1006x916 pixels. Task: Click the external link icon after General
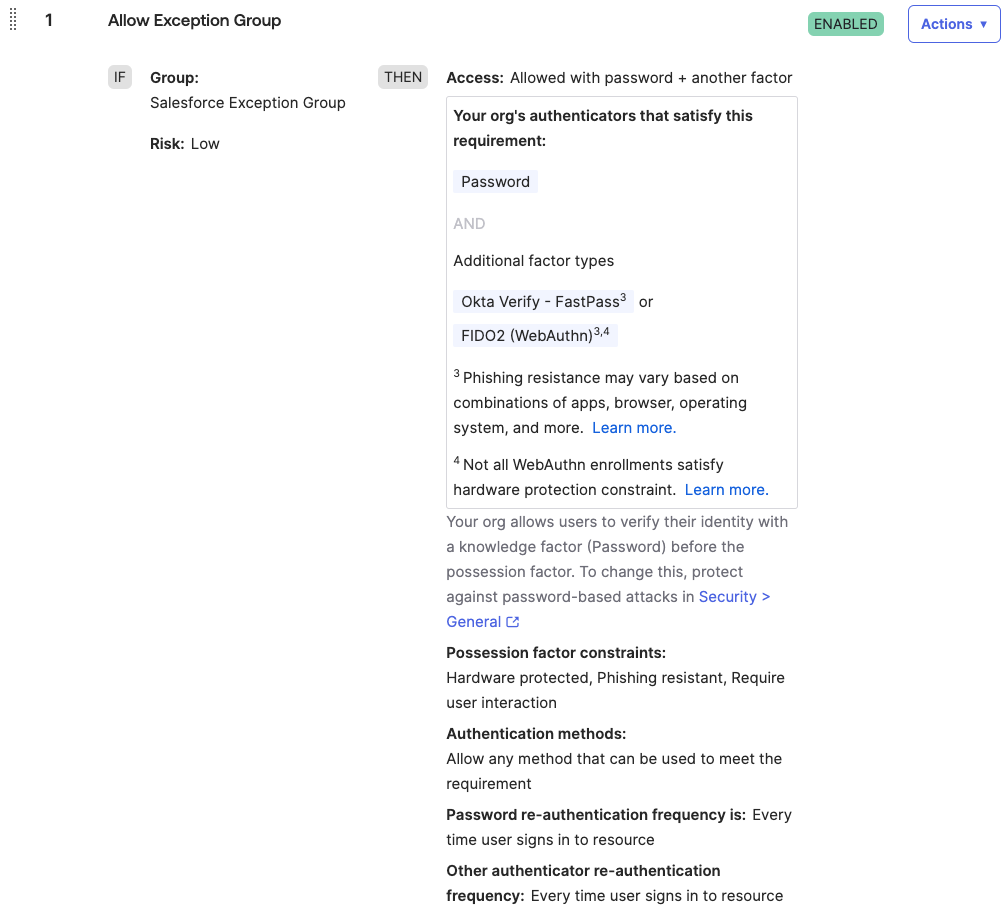coord(513,622)
